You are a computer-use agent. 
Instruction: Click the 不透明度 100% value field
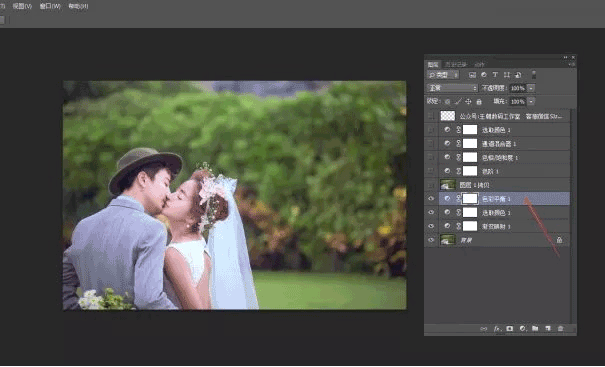click(x=518, y=88)
